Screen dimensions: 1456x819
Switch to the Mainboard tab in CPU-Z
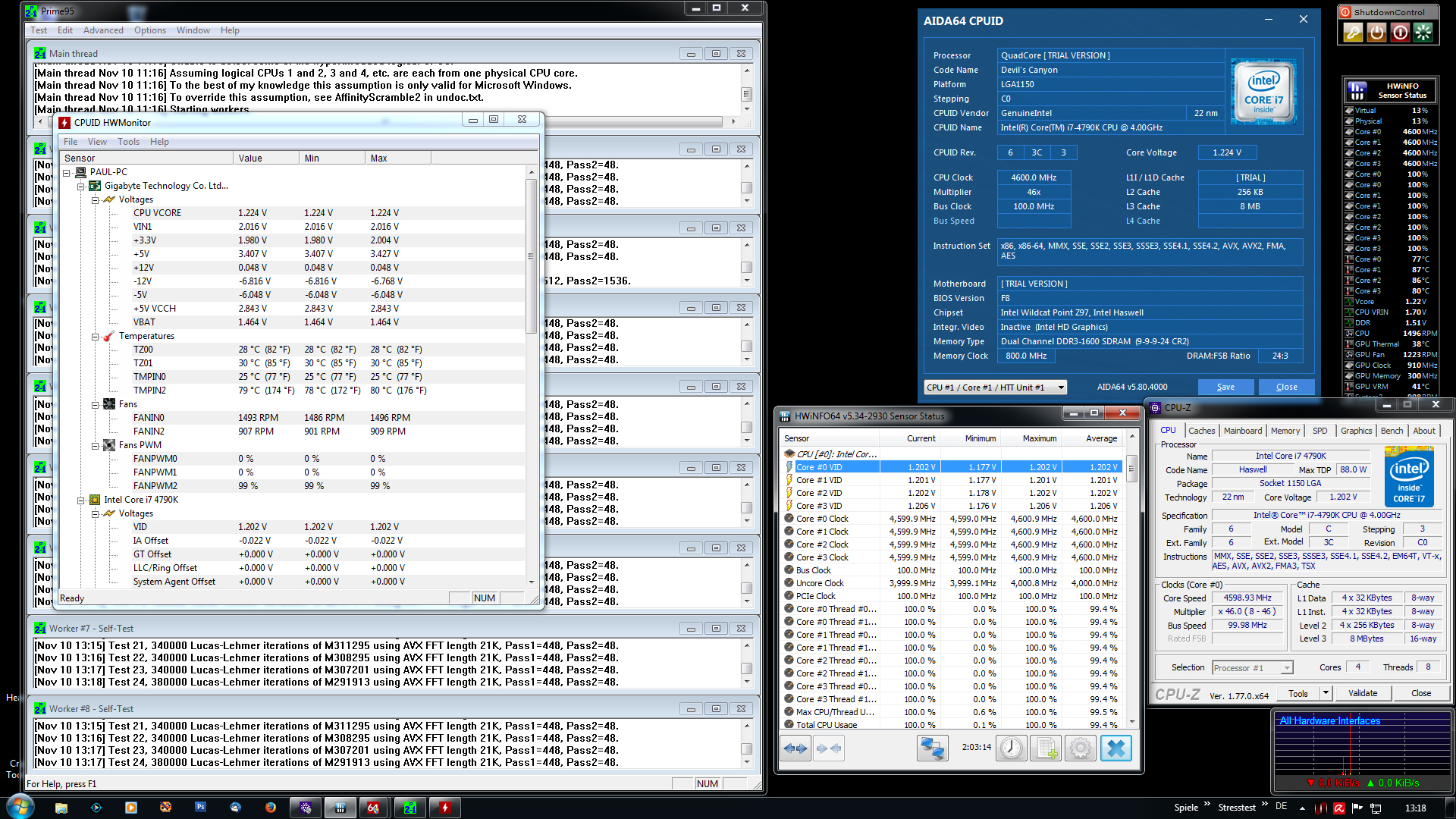coord(1243,431)
